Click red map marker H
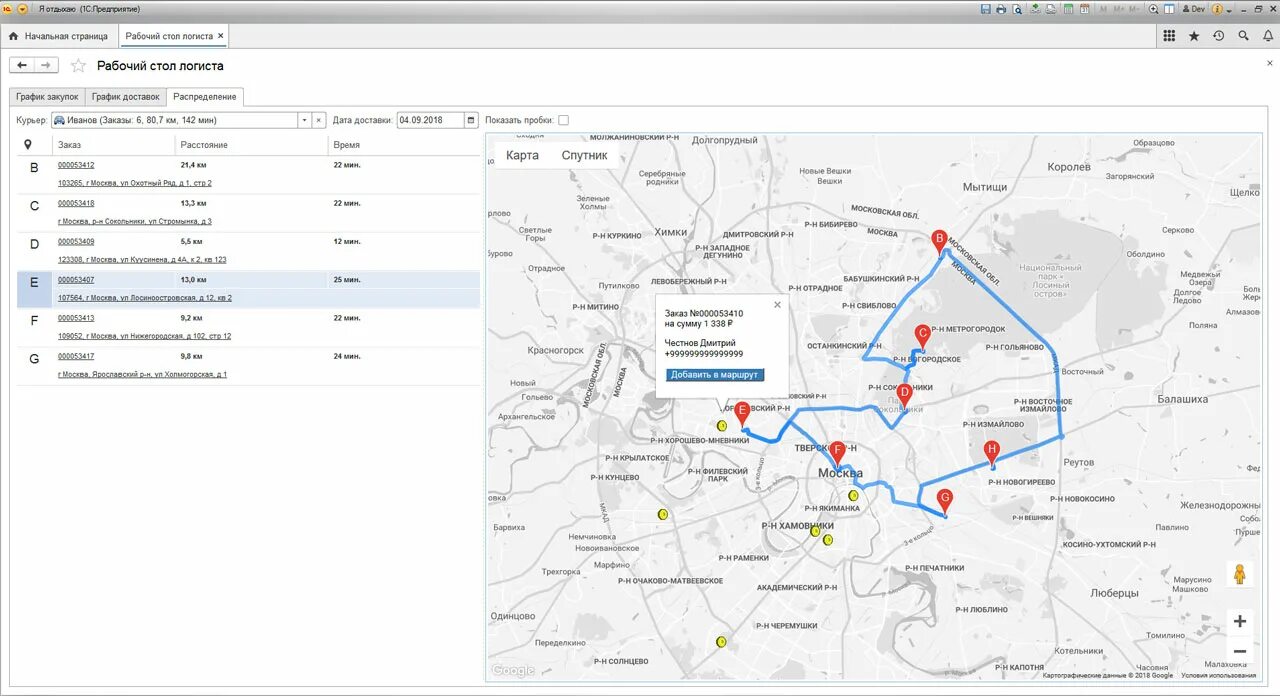Viewport: 1280px width, 696px height. point(991,452)
